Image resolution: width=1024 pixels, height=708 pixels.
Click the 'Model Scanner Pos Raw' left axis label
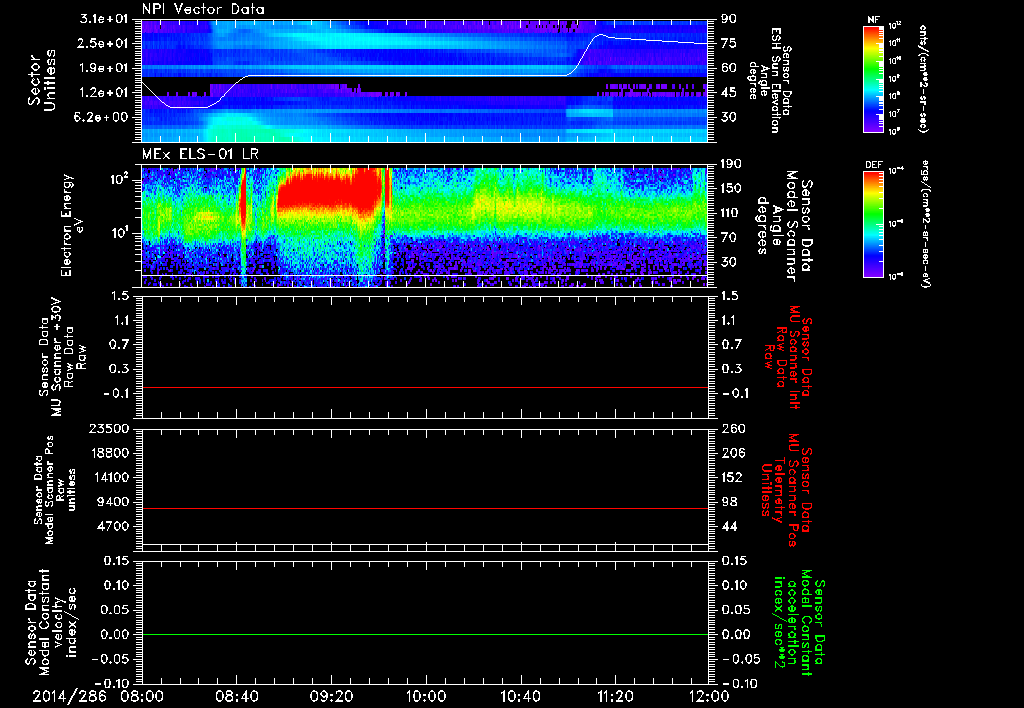pos(55,490)
